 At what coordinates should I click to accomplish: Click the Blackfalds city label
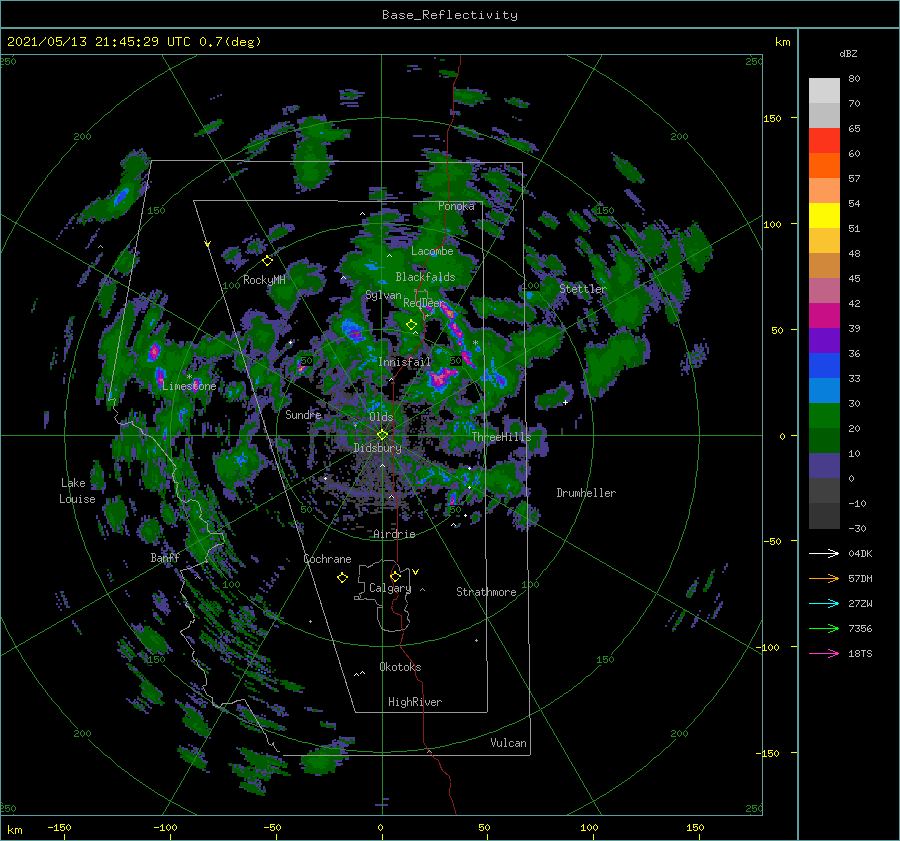point(425,277)
